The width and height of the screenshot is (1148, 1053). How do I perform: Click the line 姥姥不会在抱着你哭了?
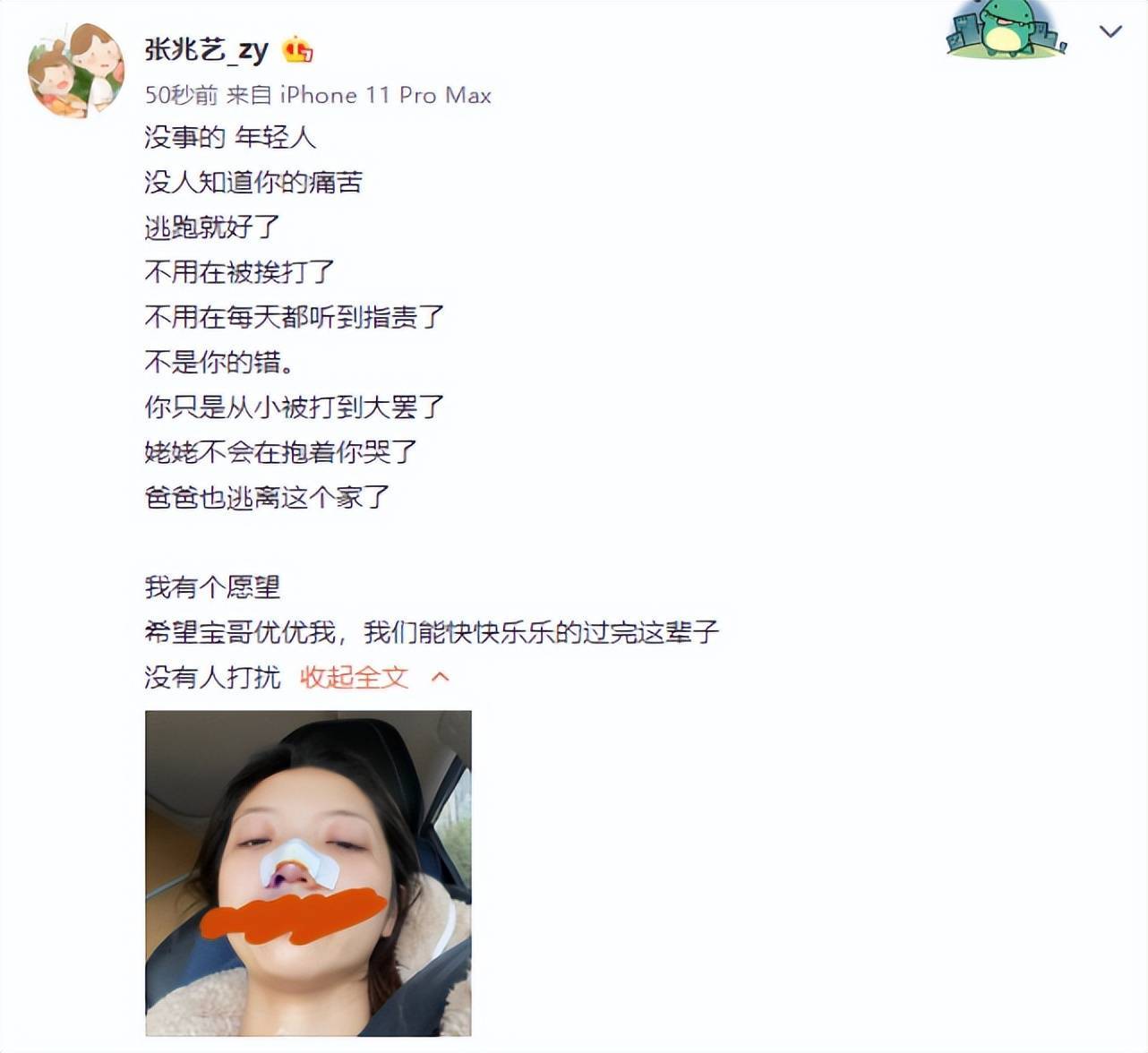(280, 452)
